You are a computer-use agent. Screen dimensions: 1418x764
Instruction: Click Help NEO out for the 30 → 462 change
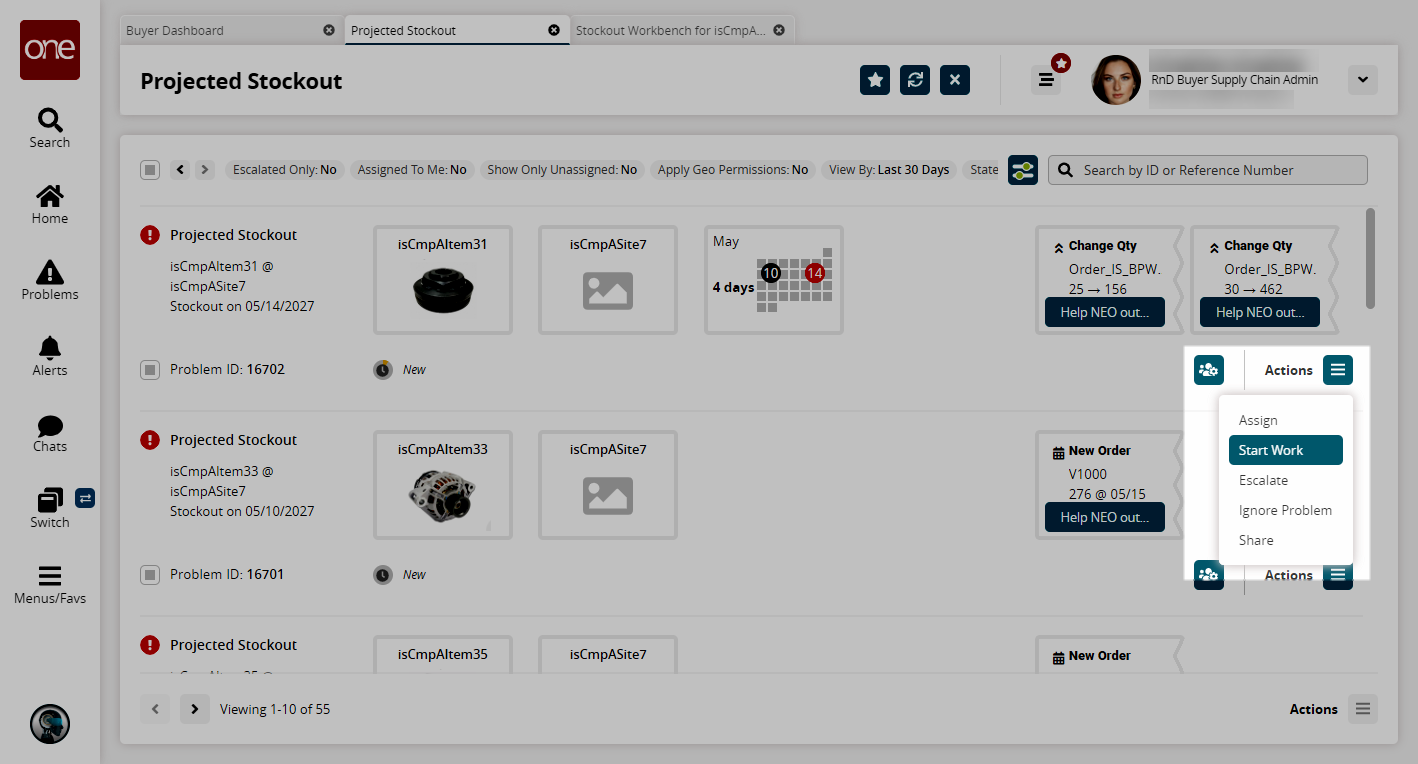tap(1260, 312)
